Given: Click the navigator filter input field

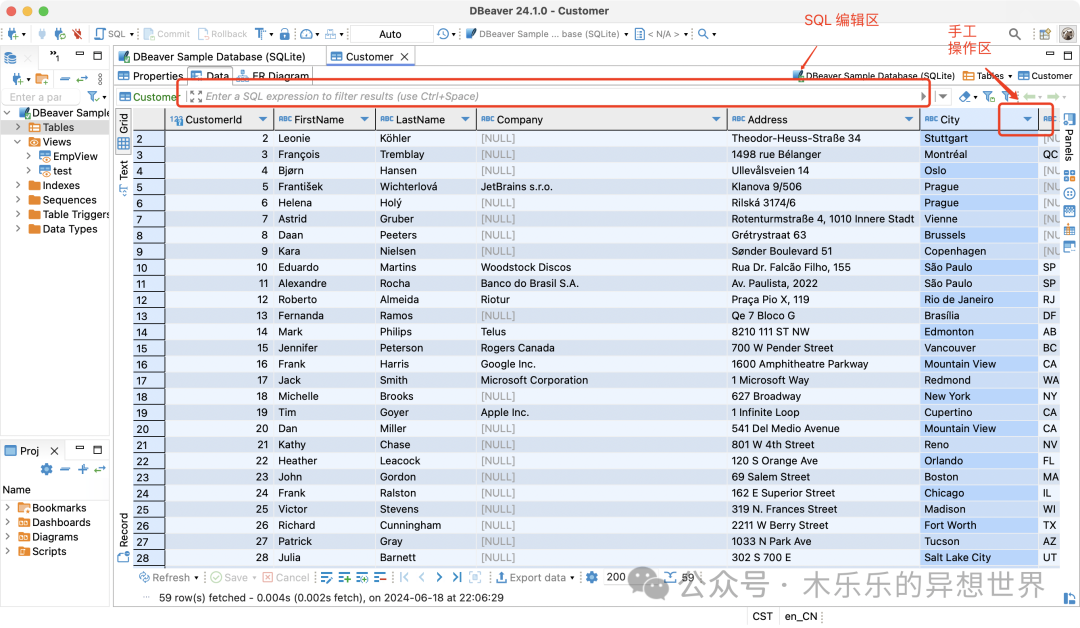Looking at the screenshot, I should (x=43, y=97).
